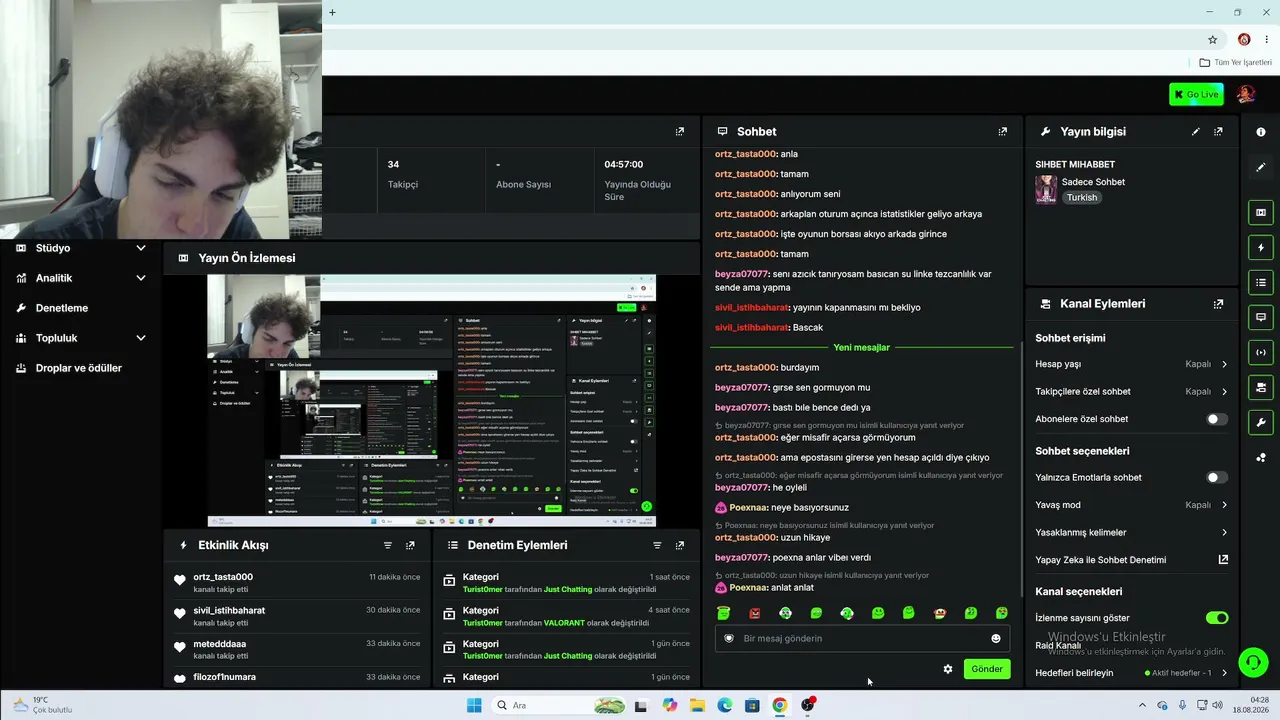
Task: Pop out the Sohbet chat panel
Action: tap(1003, 131)
